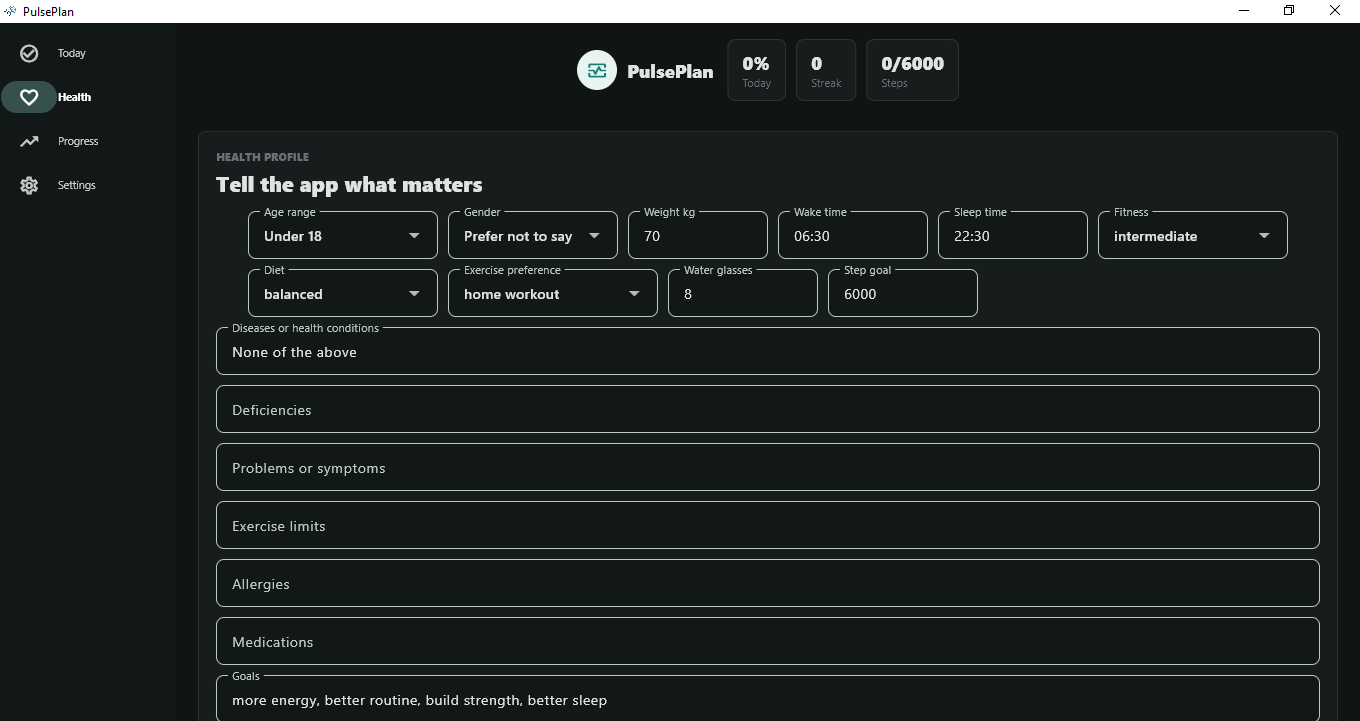Minimize the PulsePlan window
The image size is (1360, 721).
coord(1244,11)
